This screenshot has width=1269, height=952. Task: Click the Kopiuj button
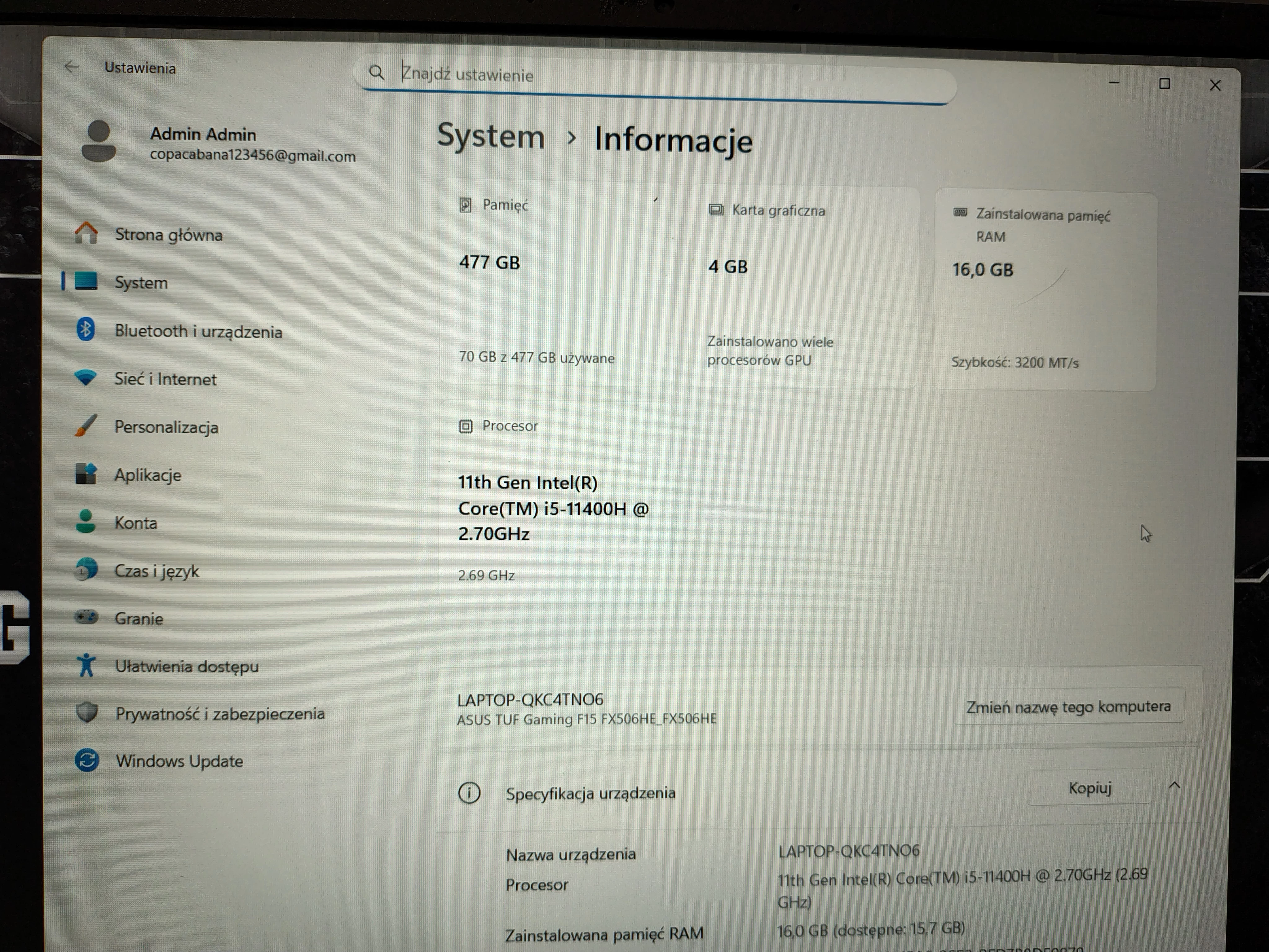[x=1090, y=788]
